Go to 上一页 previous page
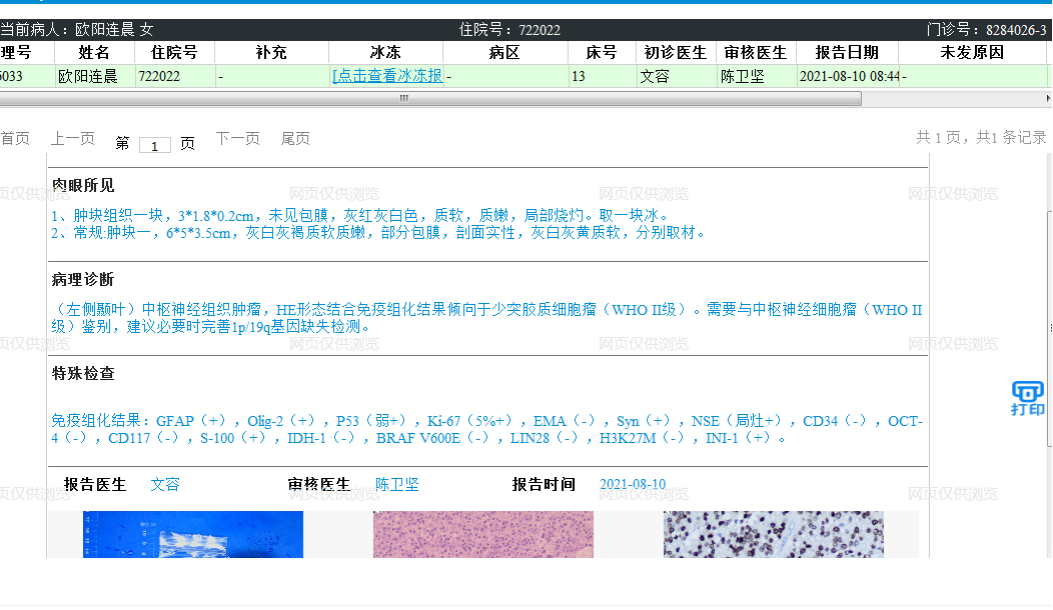Image resolution: width=1053 pixels, height=610 pixels. (73, 139)
